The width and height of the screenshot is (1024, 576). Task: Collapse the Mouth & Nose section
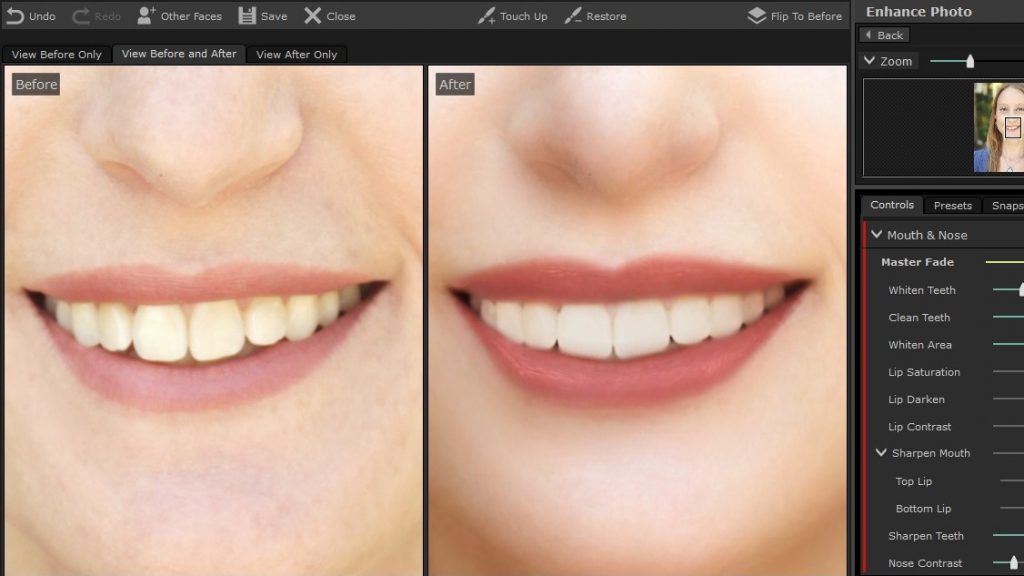point(876,234)
